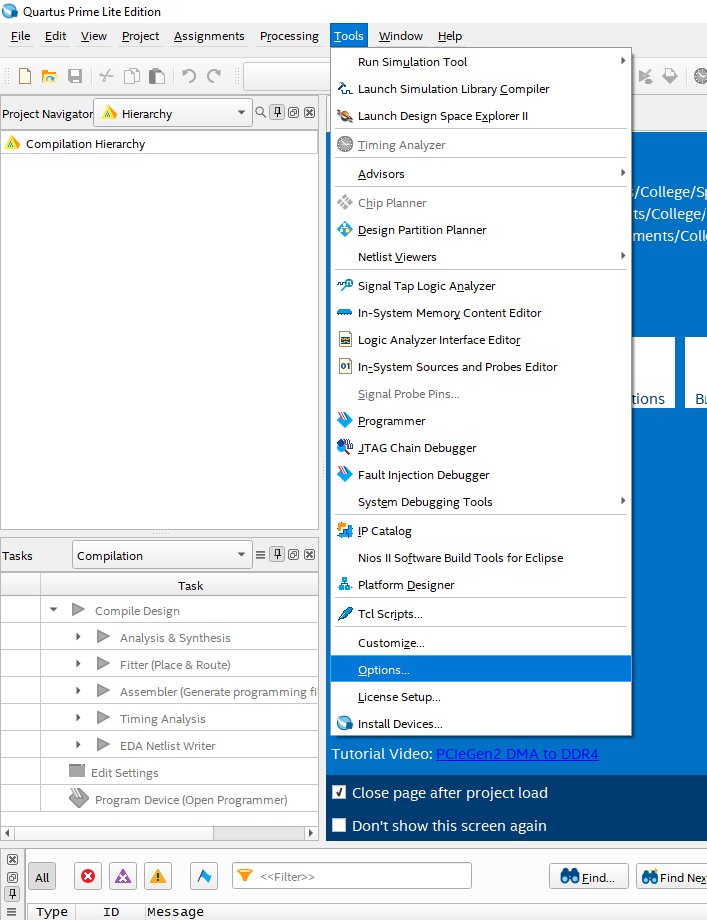Screen dimensions: 707x920
Task: Expand the EDA Netlist Writer task
Action: (78, 745)
